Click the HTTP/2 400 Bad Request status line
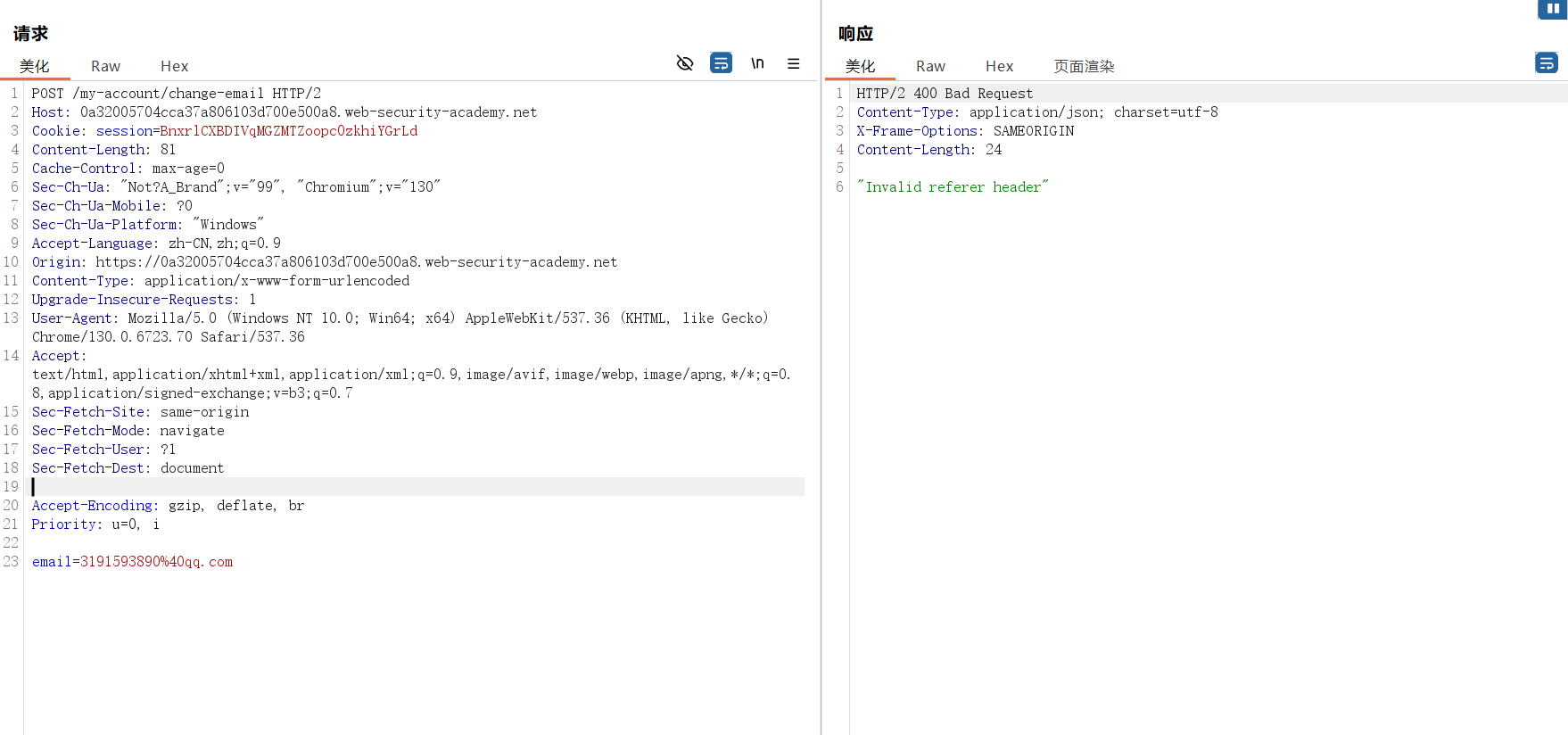Viewport: 1568px width, 735px height. tap(945, 94)
